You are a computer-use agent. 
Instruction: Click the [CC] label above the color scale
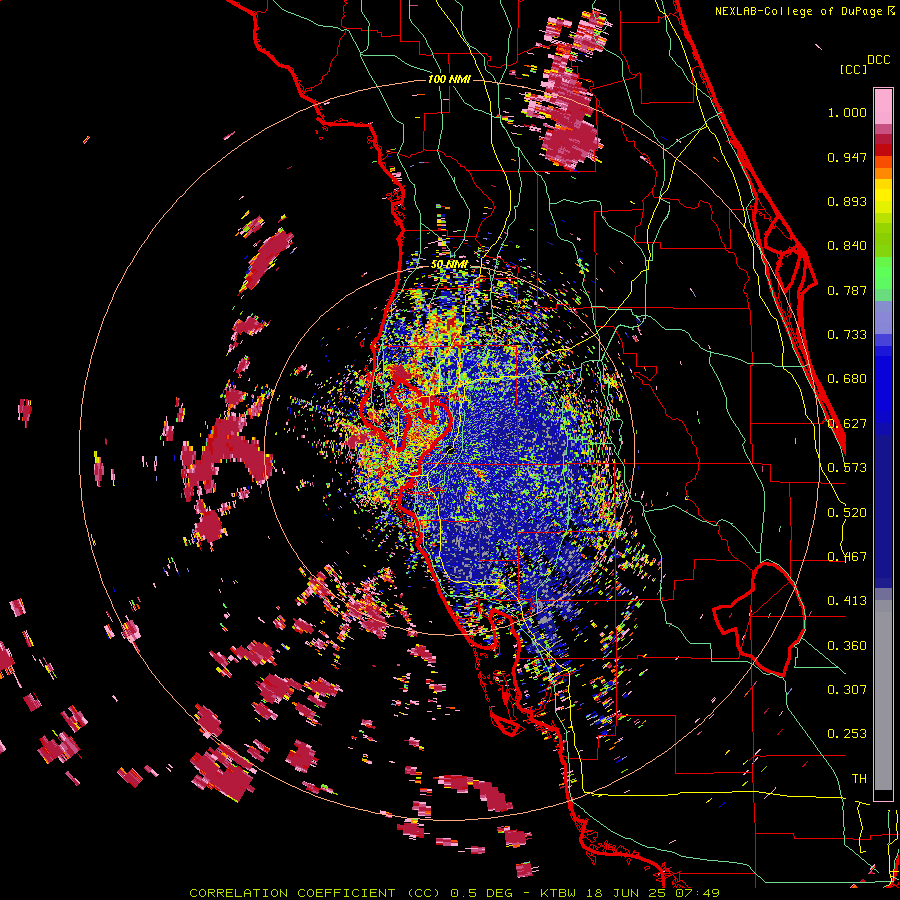pyautogui.click(x=854, y=69)
